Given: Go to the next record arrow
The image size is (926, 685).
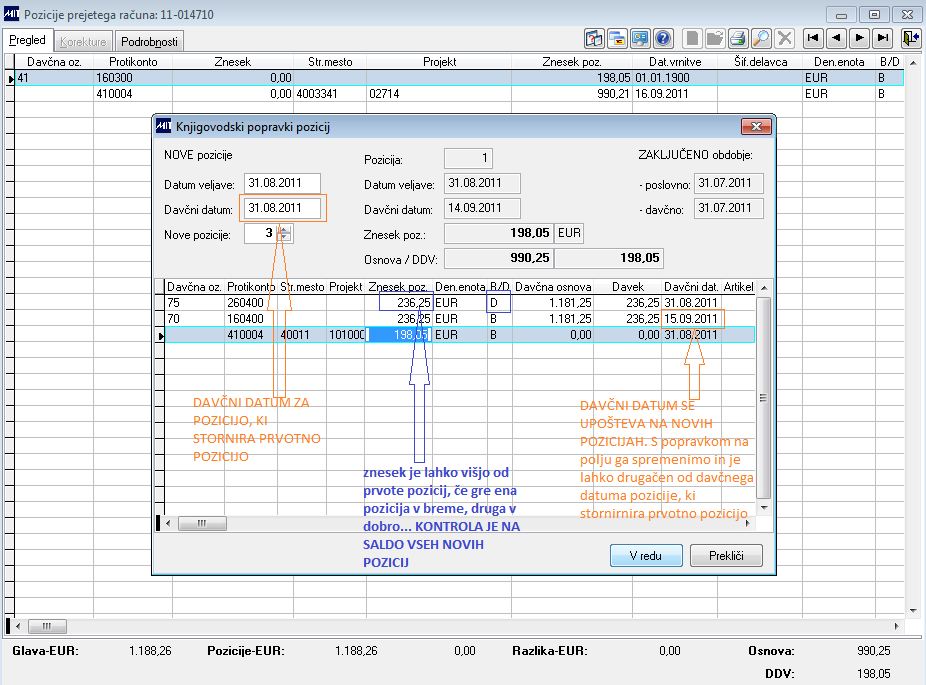Looking at the screenshot, I should (x=860, y=39).
